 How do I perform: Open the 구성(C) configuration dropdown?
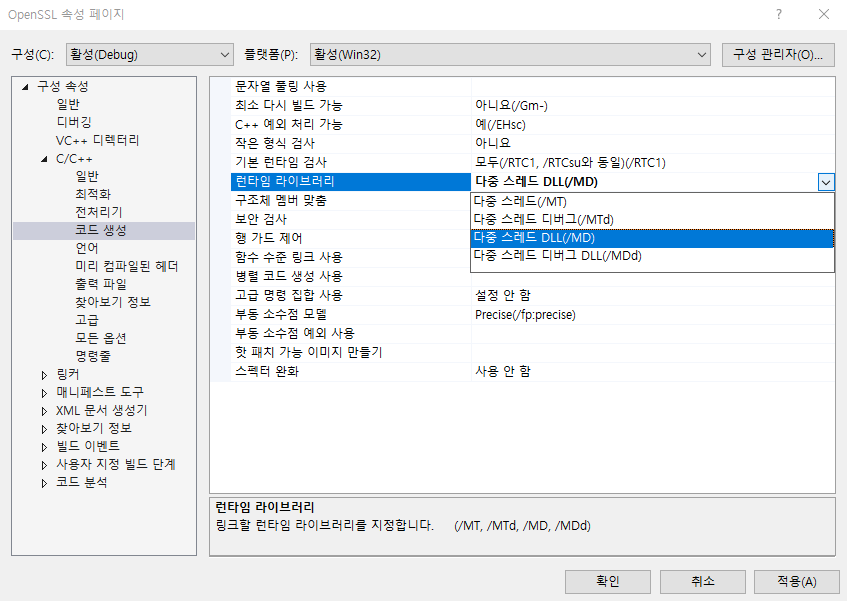[150, 55]
